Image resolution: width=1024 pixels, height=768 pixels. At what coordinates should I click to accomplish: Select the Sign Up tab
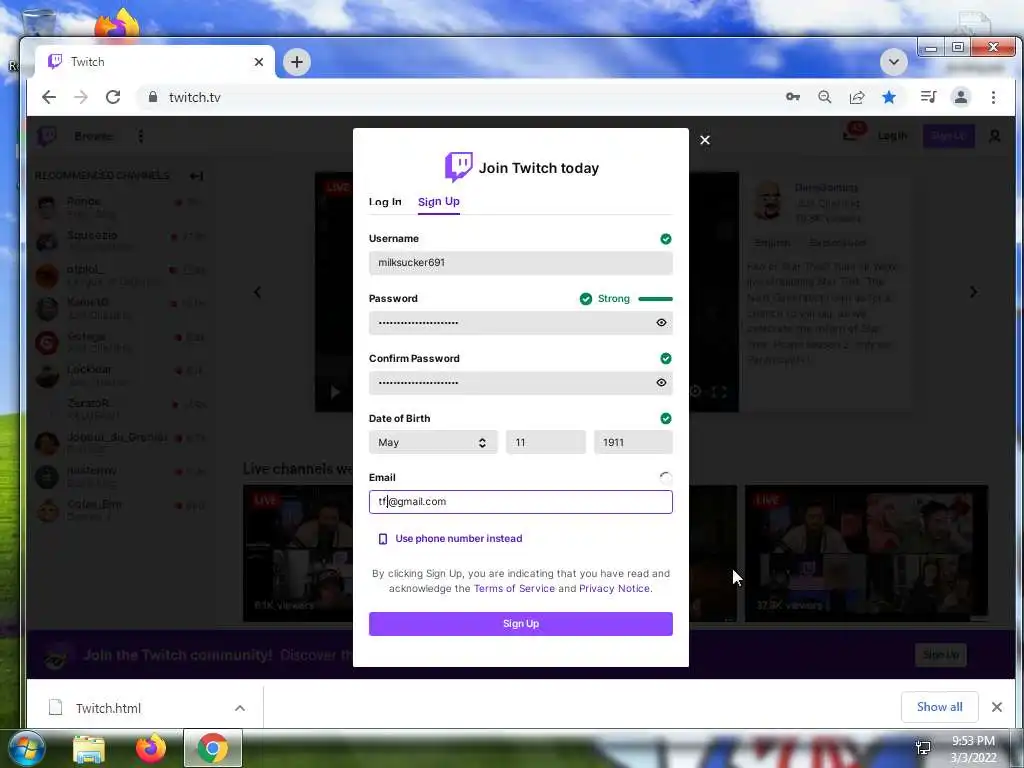click(x=439, y=202)
